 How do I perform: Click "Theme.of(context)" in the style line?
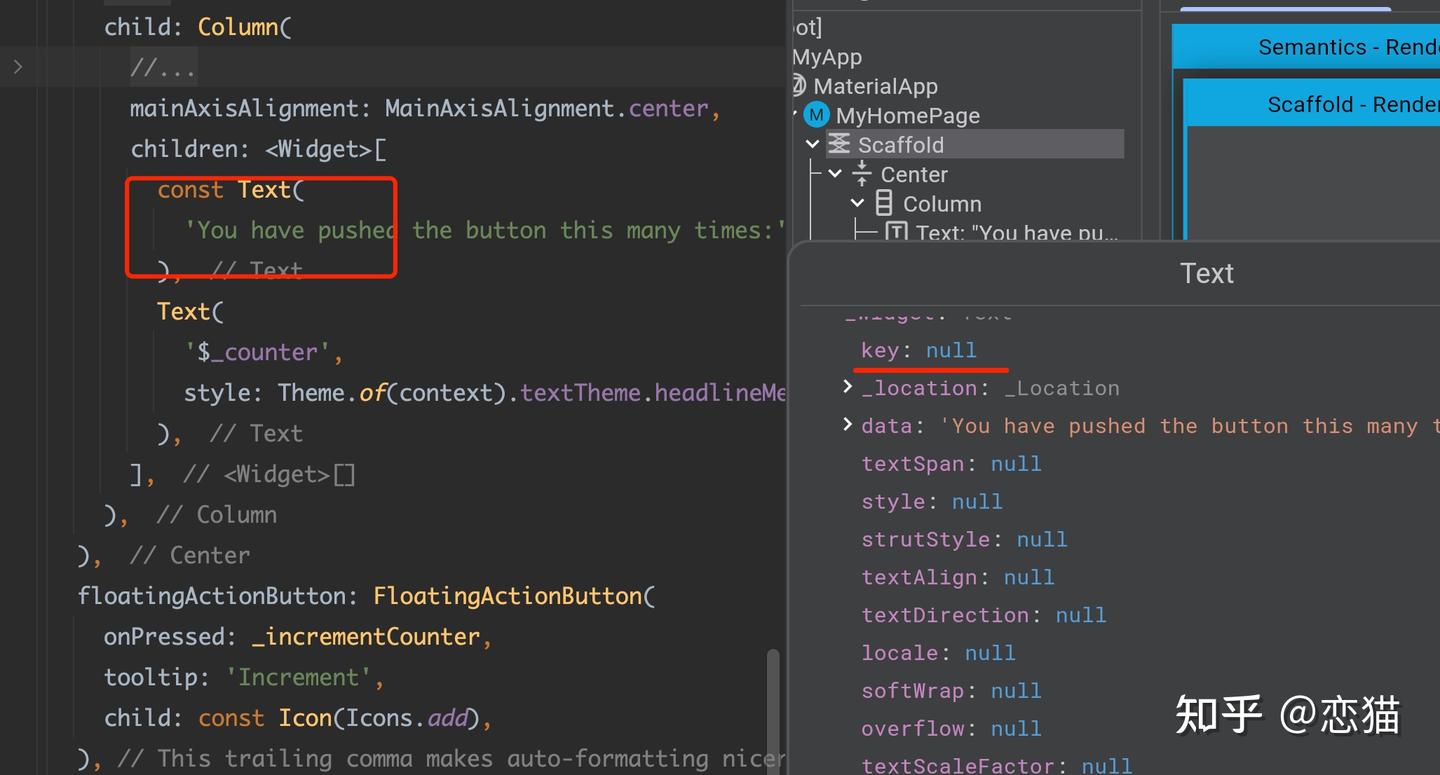tap(395, 393)
